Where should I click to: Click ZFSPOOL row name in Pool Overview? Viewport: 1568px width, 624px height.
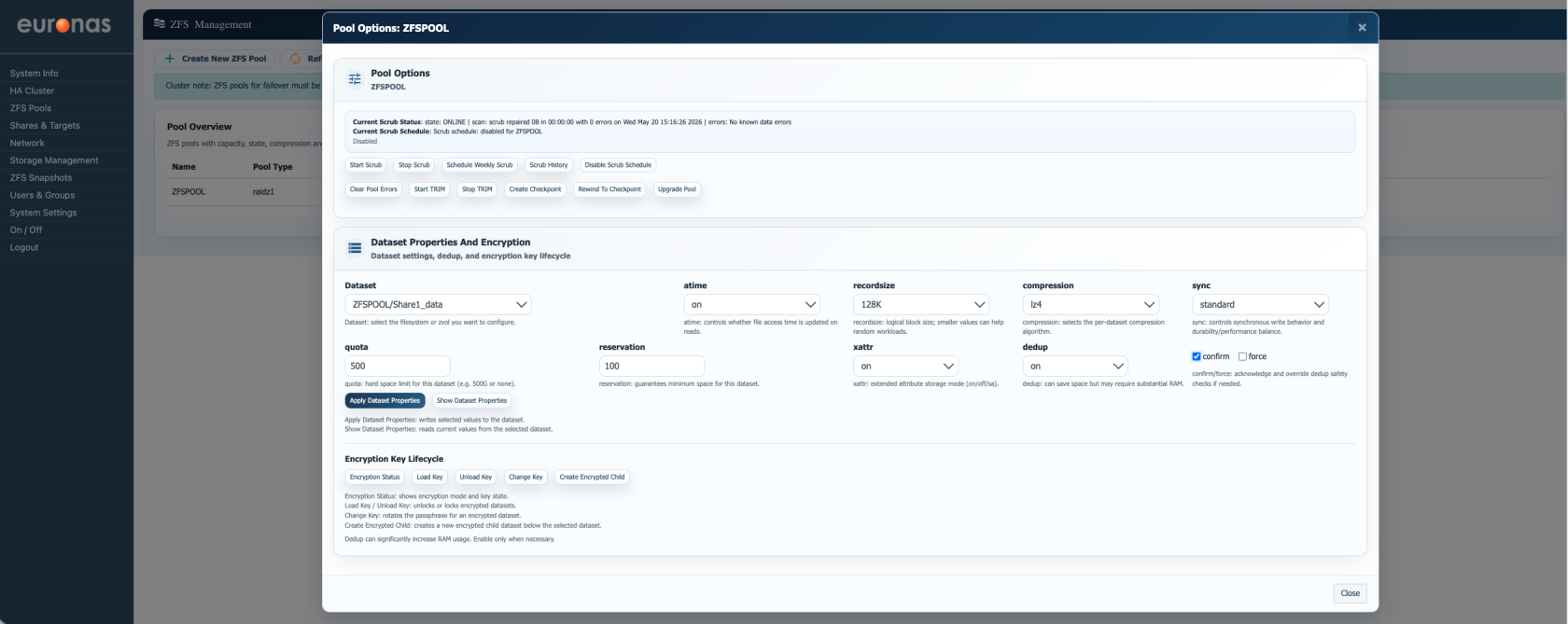[x=189, y=191]
